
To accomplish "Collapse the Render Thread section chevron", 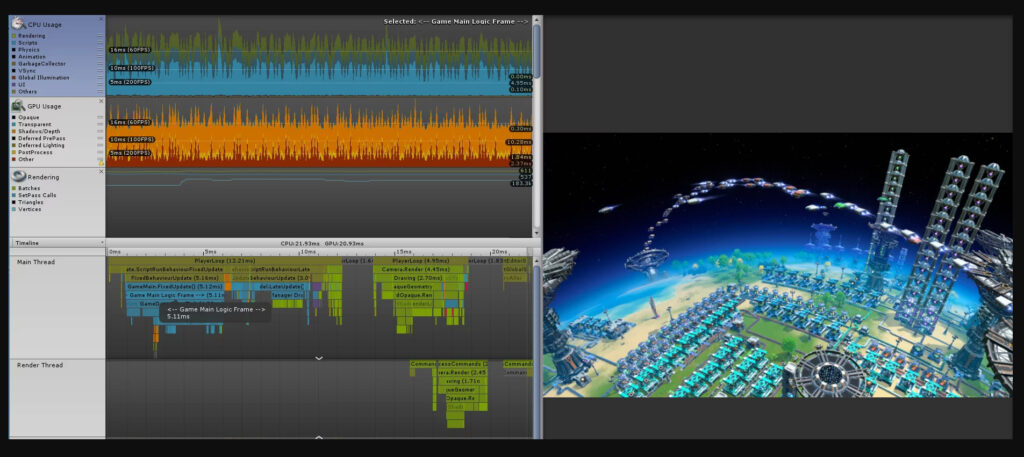I will coord(319,437).
